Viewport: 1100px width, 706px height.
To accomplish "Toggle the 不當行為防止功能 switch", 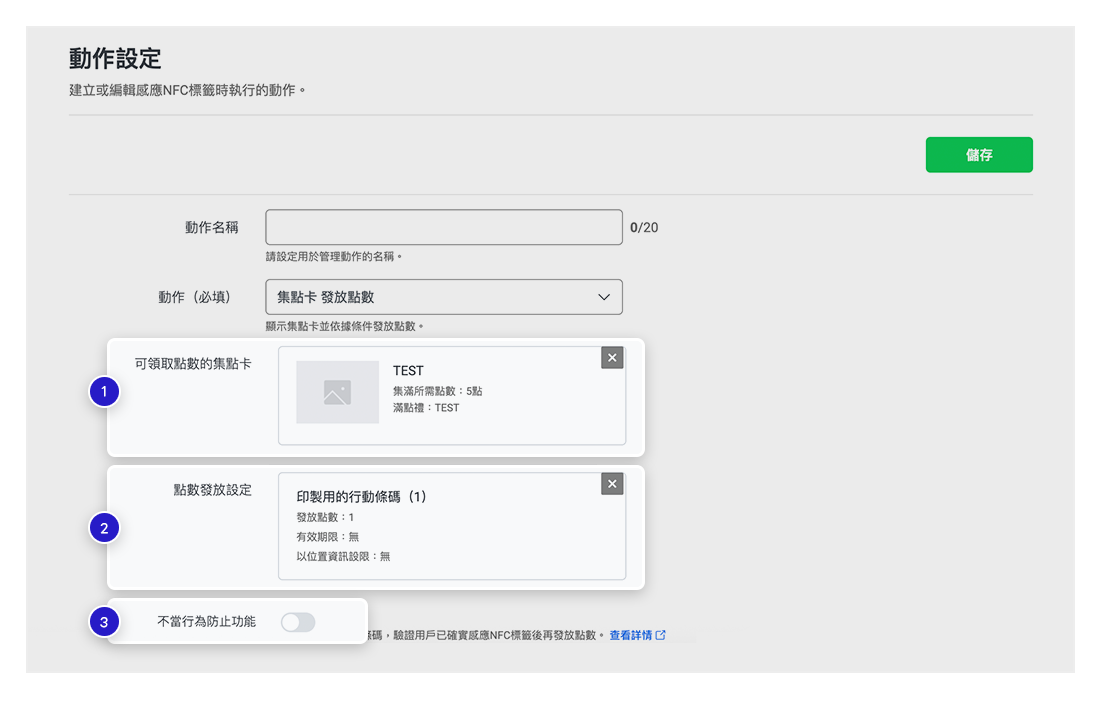I will tap(298, 622).
